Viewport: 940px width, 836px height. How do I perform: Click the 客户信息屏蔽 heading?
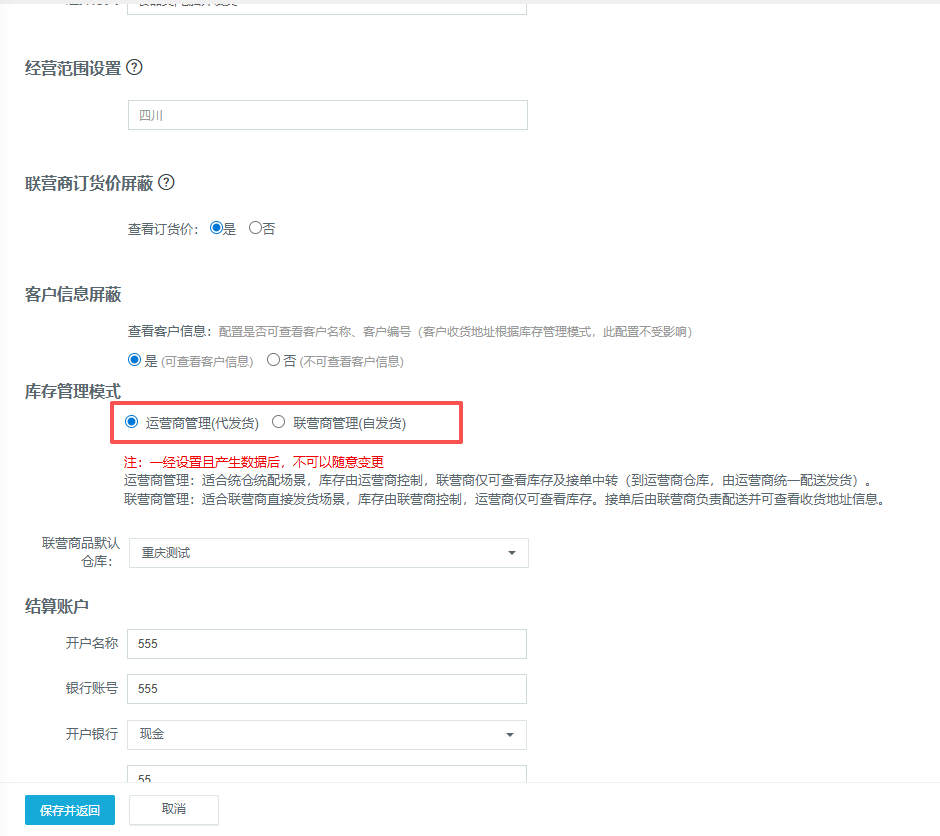tap(73, 294)
